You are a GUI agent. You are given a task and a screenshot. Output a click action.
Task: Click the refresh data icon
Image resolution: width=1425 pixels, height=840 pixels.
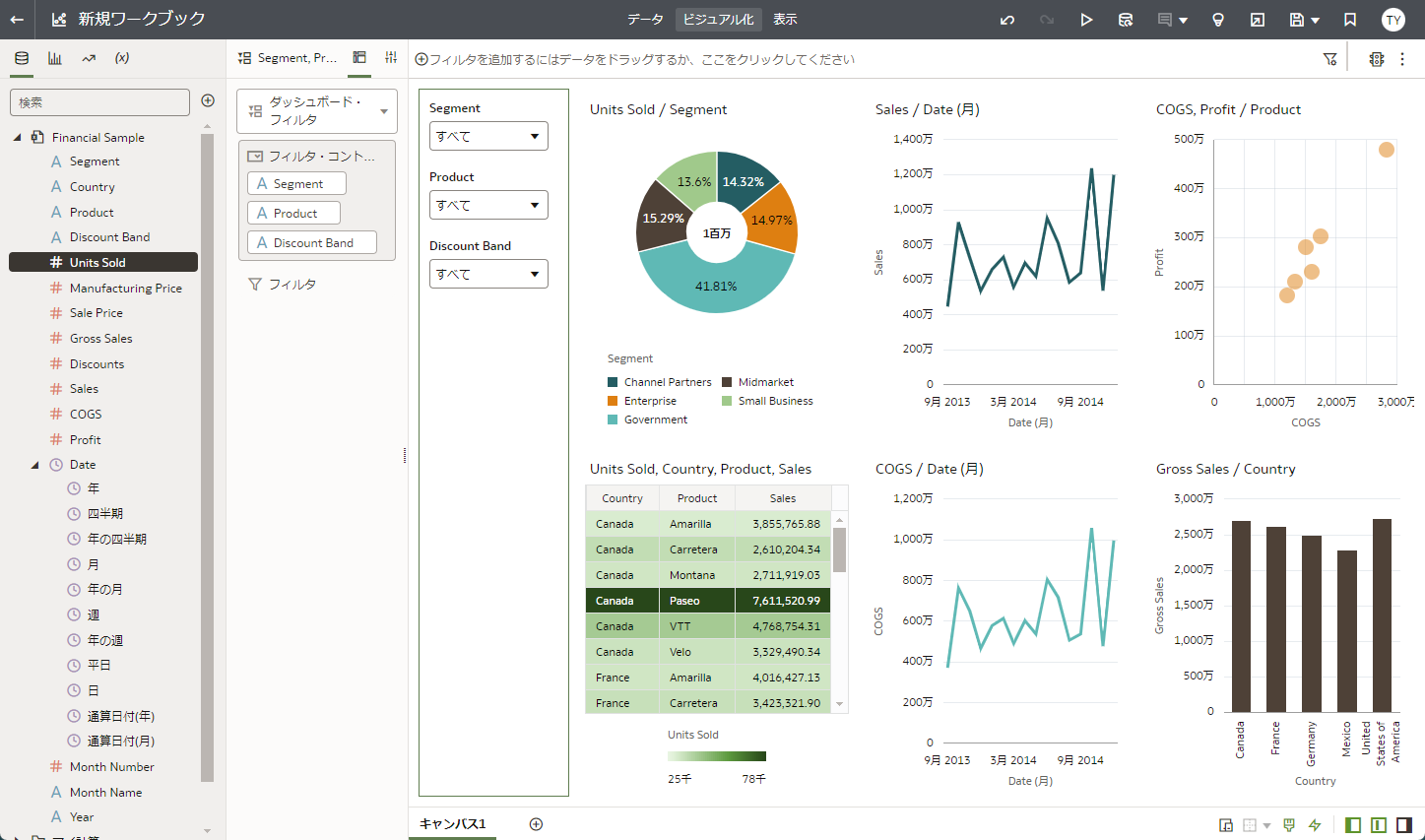(1126, 20)
